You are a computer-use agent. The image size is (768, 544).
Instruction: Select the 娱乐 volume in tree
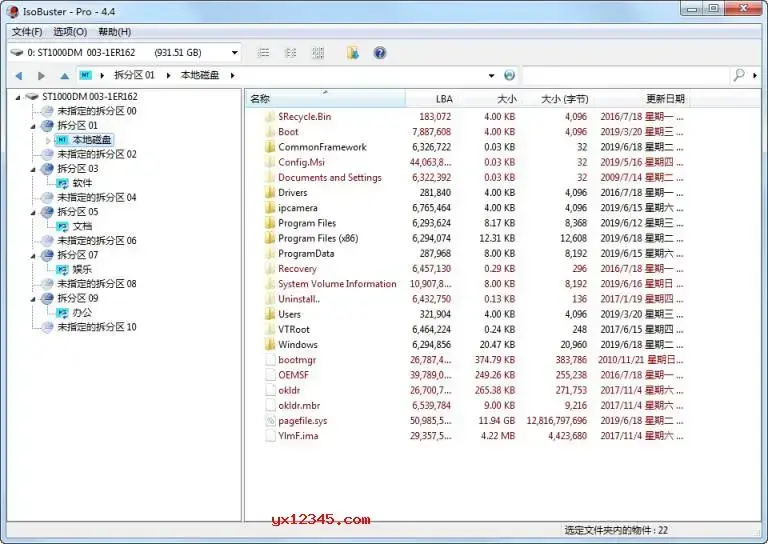(x=82, y=269)
